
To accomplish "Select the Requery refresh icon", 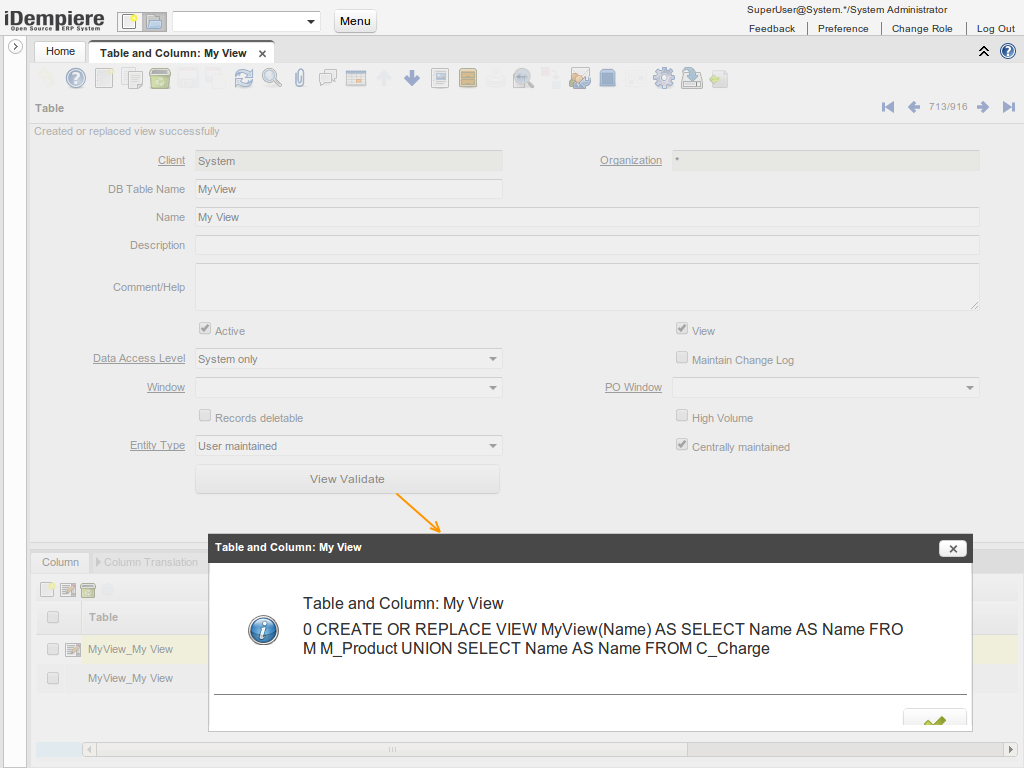I will click(x=243, y=78).
